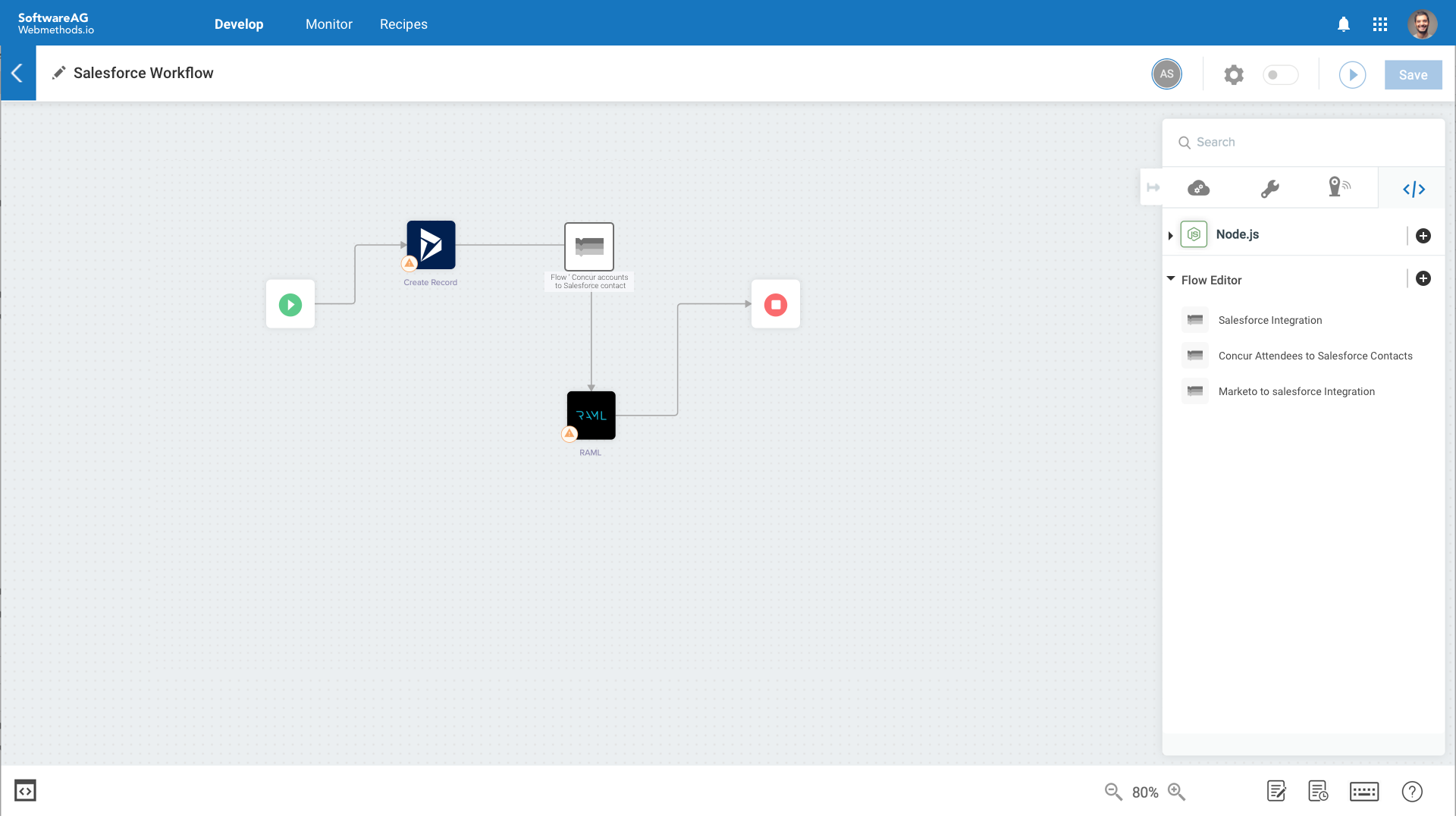Screen dimensions: 1456x819
Task: Zoom out the canvas
Action: (x=1112, y=792)
